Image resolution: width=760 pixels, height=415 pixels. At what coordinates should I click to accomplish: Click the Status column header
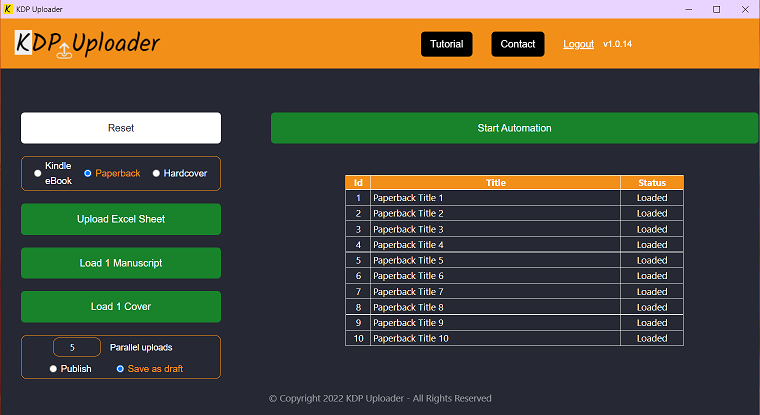click(652, 183)
